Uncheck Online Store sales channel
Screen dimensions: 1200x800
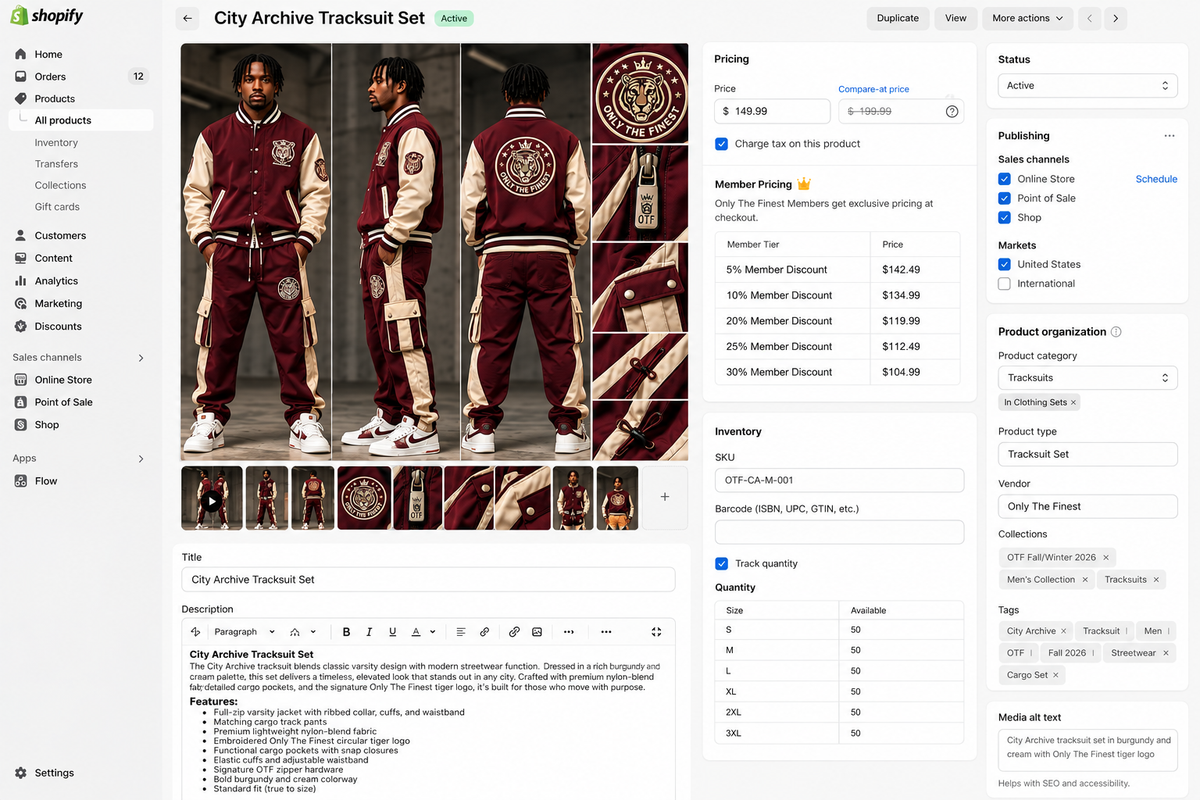point(1005,179)
